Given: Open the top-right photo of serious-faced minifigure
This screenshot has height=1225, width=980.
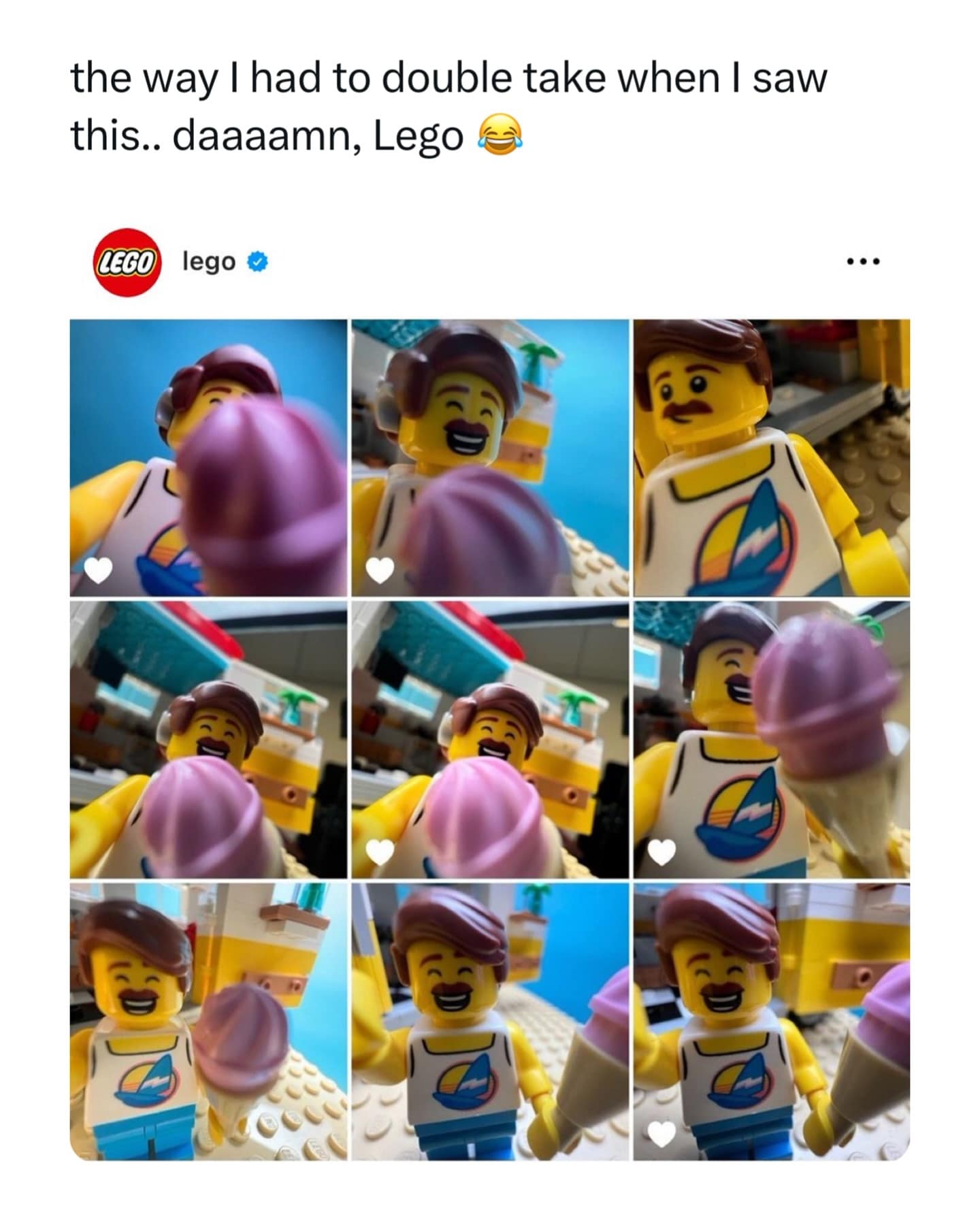Looking at the screenshot, I should [772, 457].
